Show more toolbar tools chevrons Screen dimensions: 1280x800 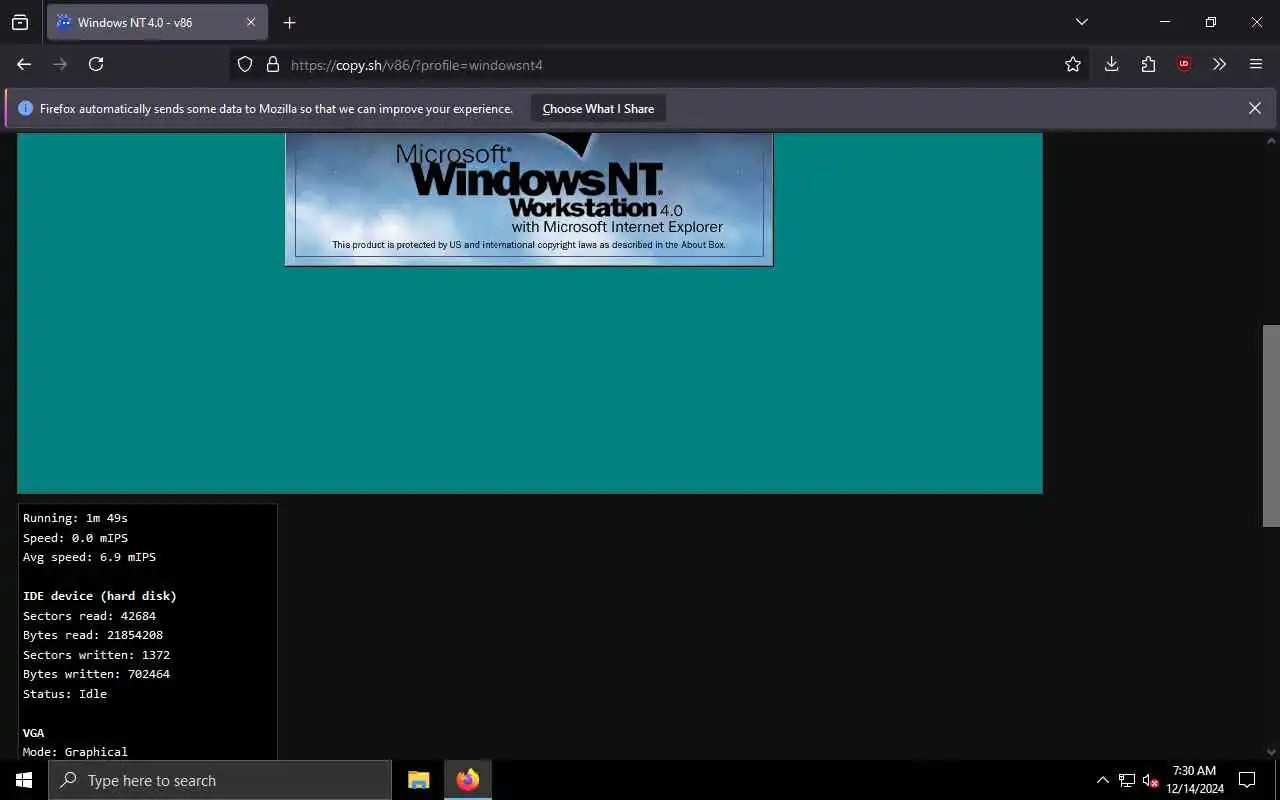(x=1219, y=64)
